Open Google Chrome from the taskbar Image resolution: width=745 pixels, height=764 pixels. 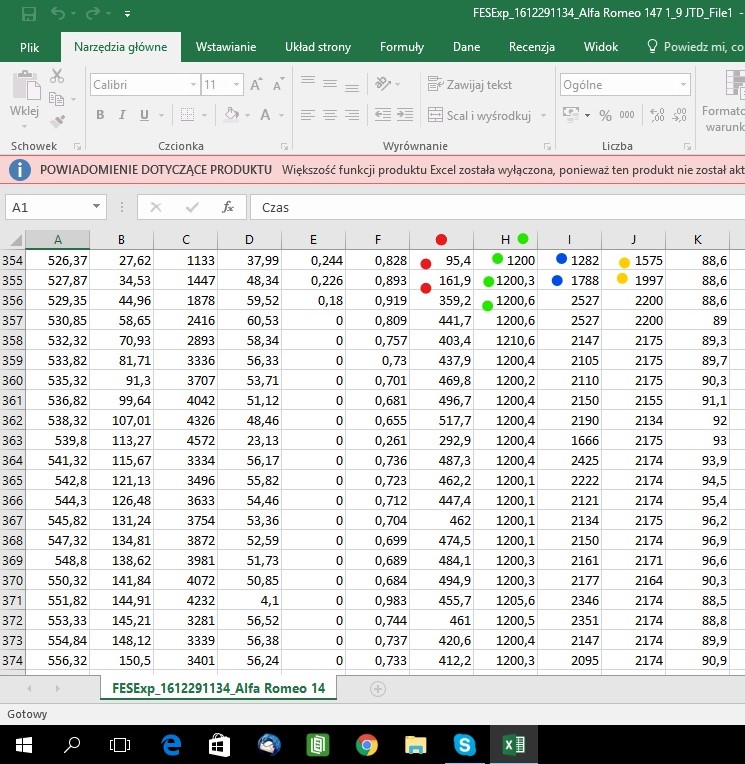[x=366, y=744]
